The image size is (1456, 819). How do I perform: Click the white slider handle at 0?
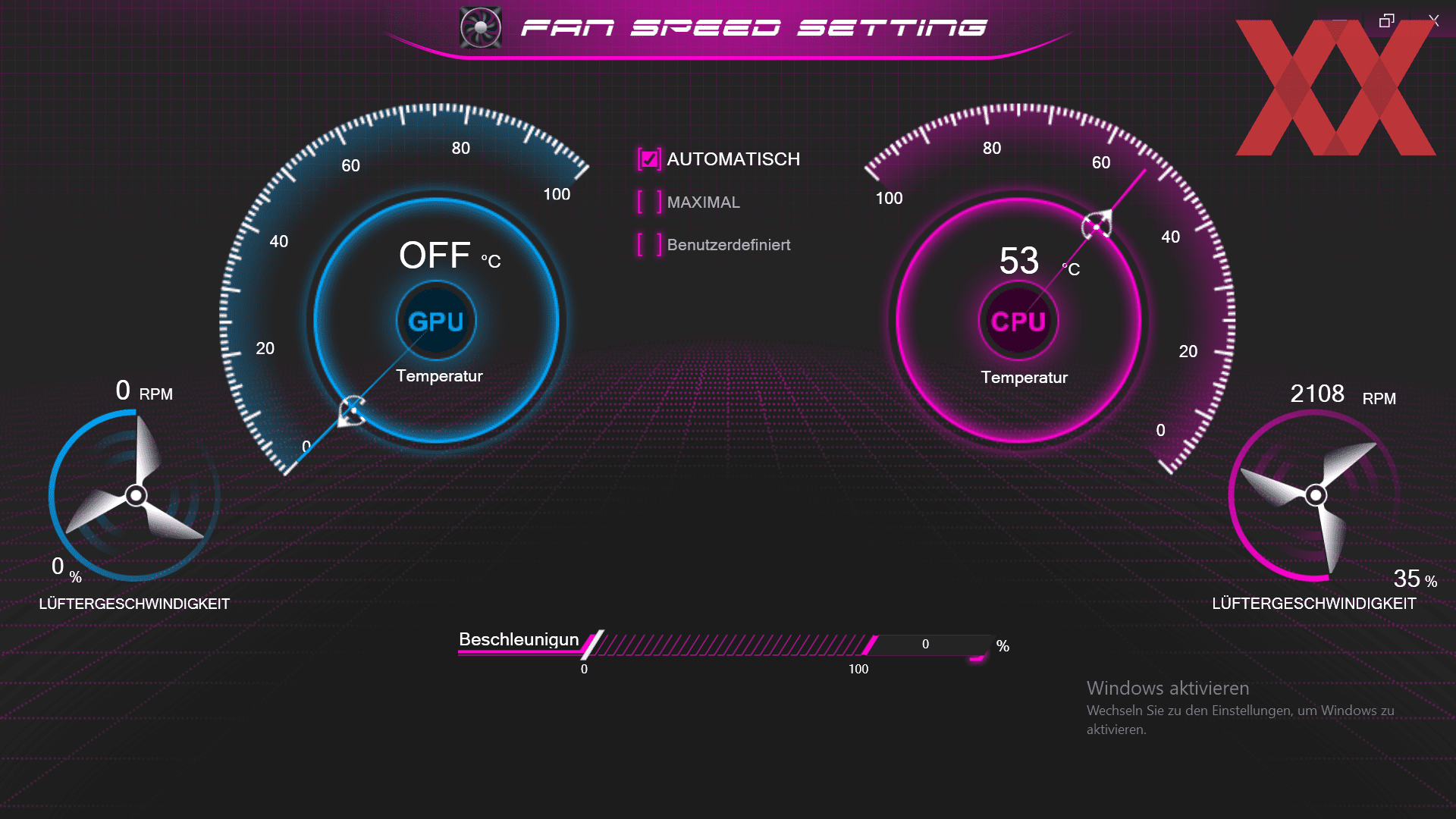[x=593, y=645]
